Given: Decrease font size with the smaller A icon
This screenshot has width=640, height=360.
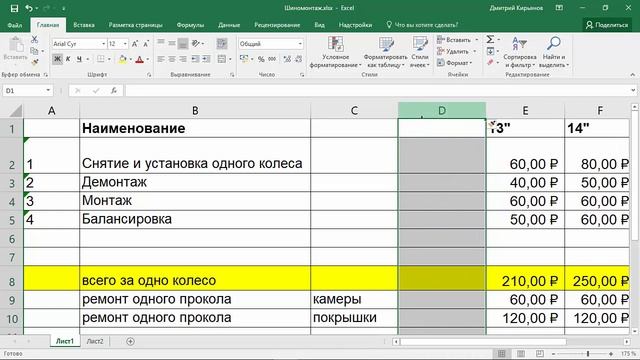Looking at the screenshot, I should coord(146,44).
